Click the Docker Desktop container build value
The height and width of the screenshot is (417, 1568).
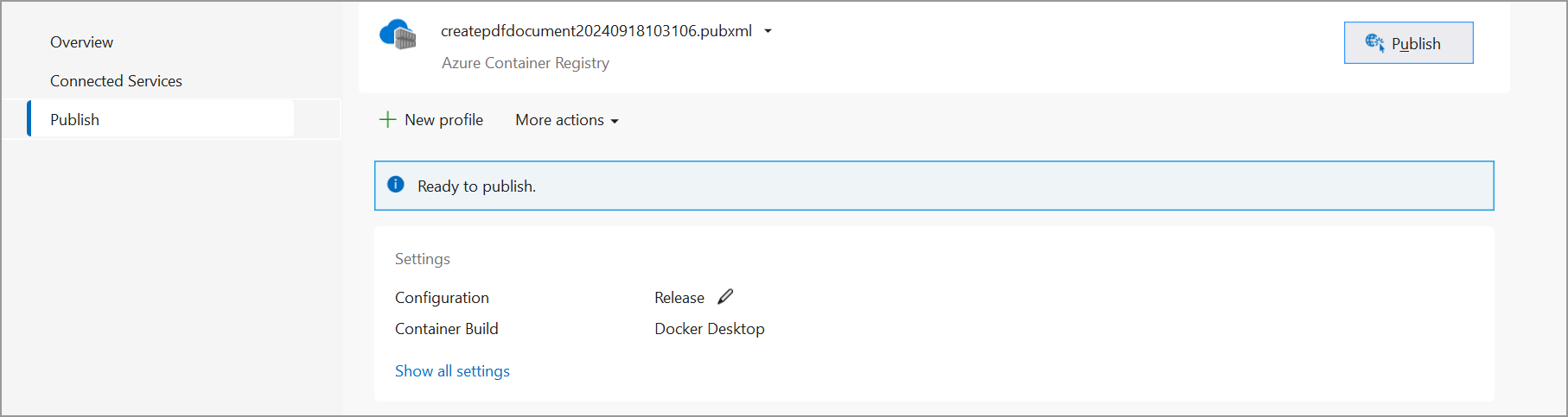(x=709, y=329)
